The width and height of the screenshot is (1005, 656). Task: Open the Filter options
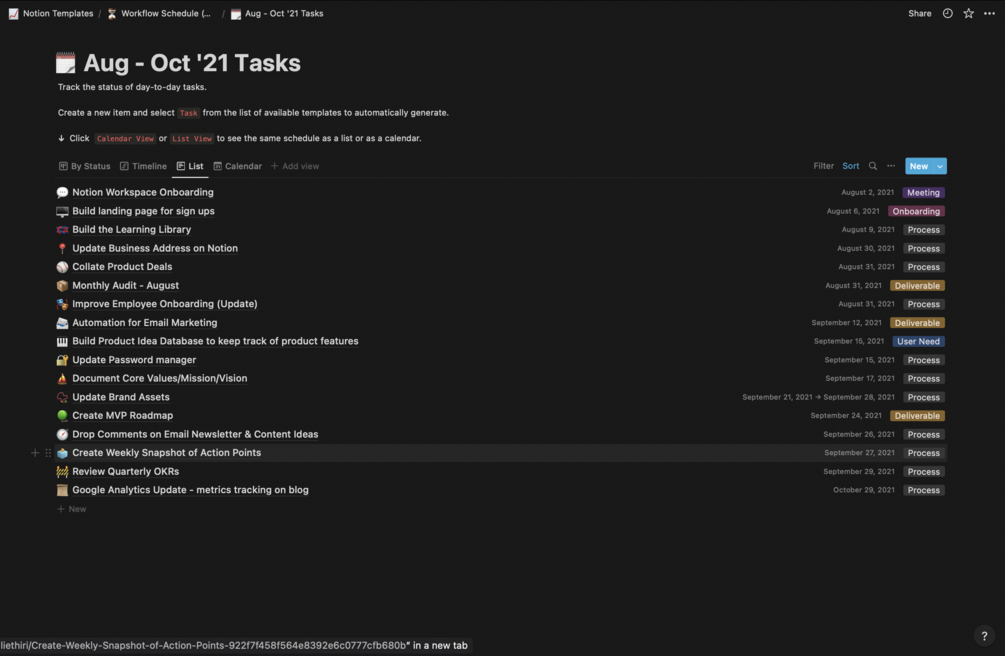(823, 166)
